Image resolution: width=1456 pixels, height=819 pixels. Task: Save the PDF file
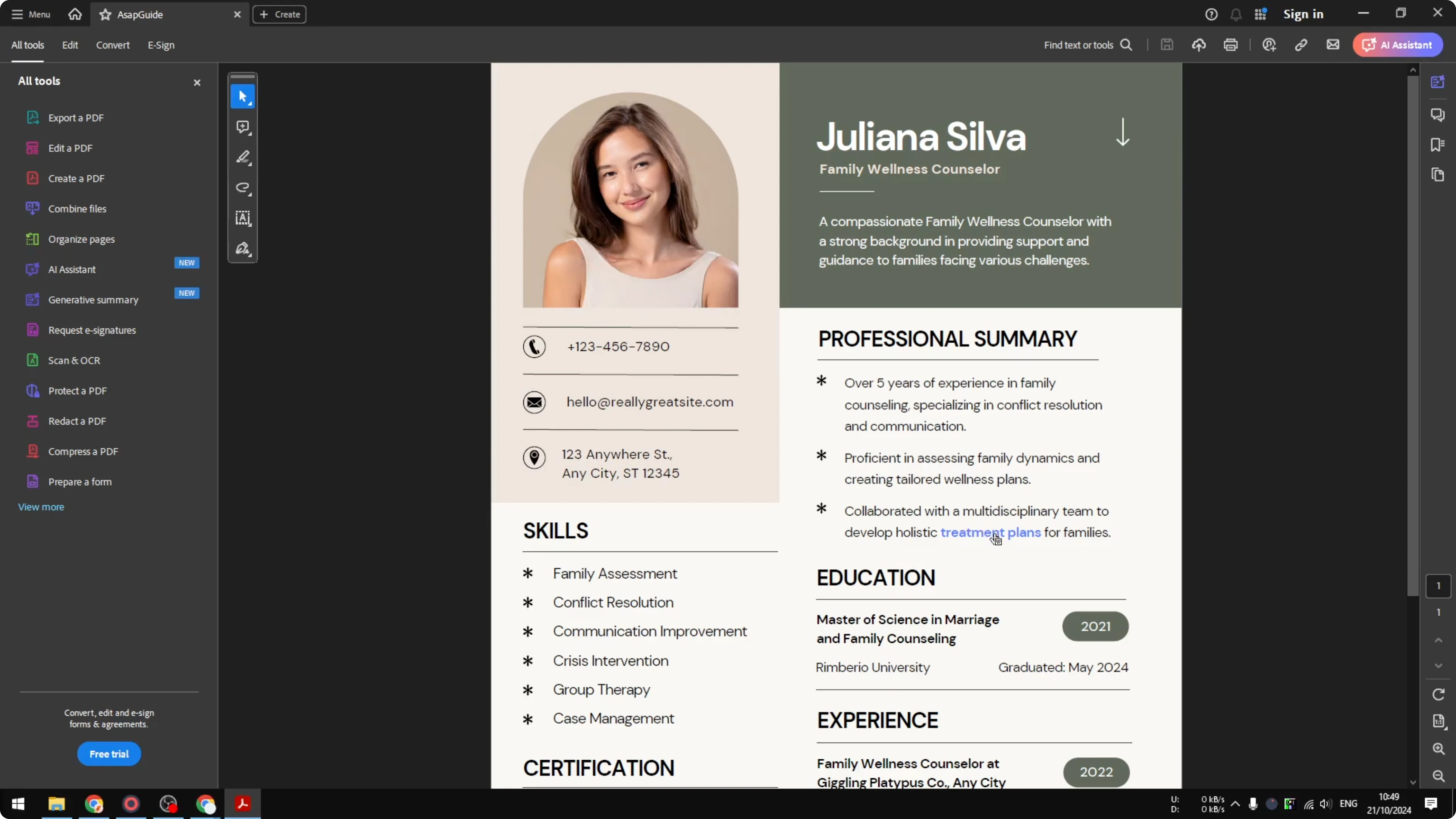click(1167, 45)
